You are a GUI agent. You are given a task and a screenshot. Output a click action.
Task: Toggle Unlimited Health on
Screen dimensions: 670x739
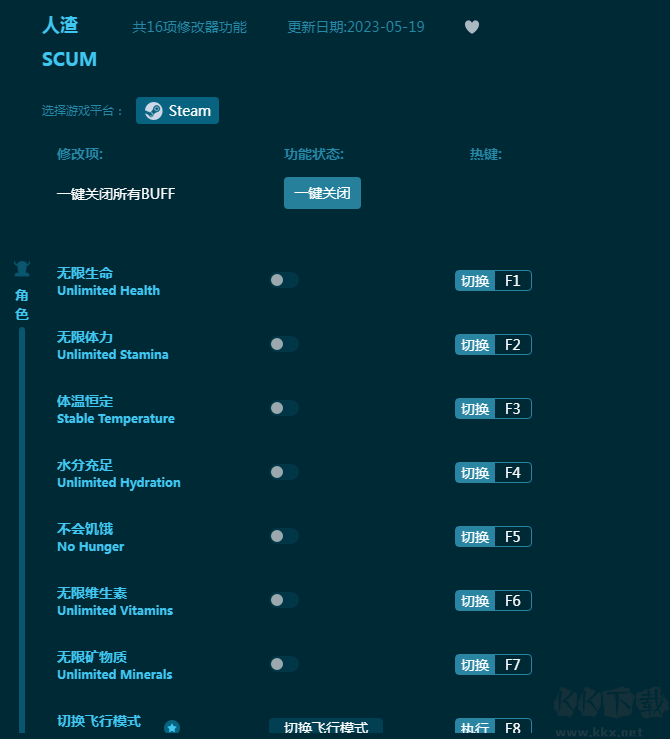pos(284,280)
